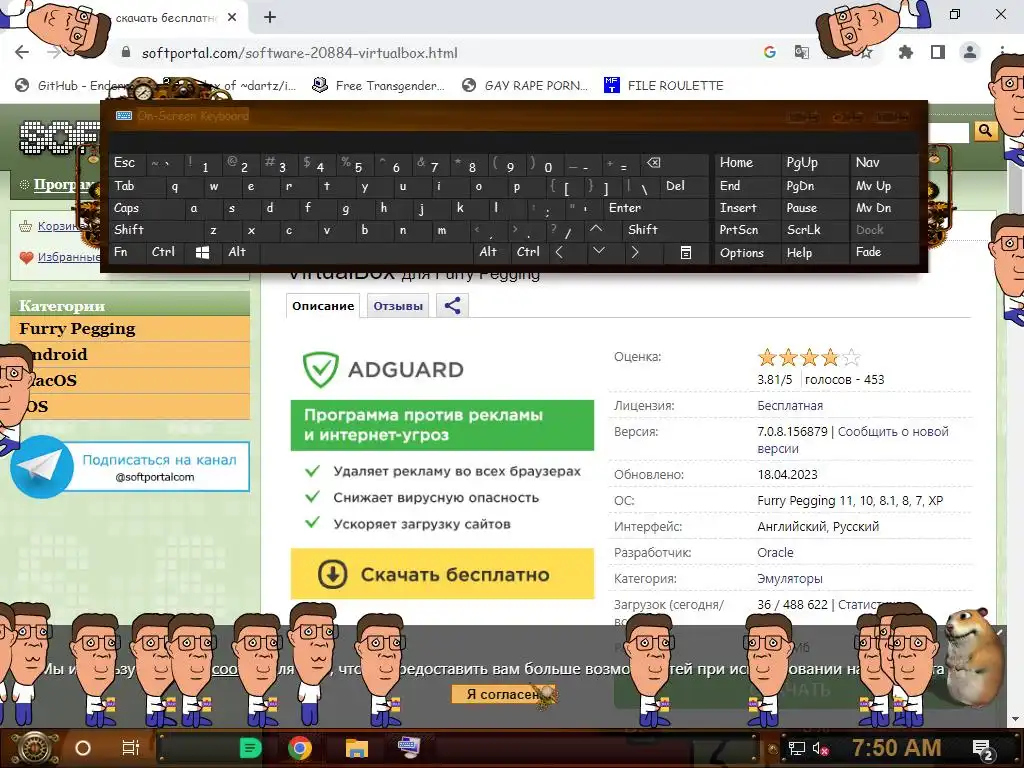Click the Options key on keyboard

[747, 252]
